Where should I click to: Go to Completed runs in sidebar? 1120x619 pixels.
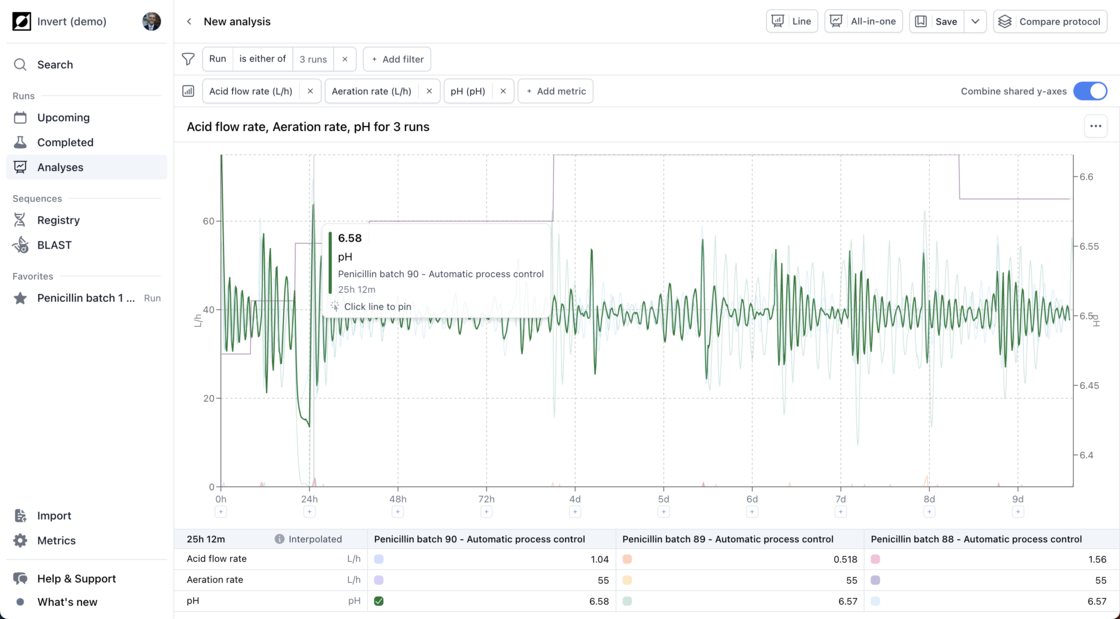[65, 142]
